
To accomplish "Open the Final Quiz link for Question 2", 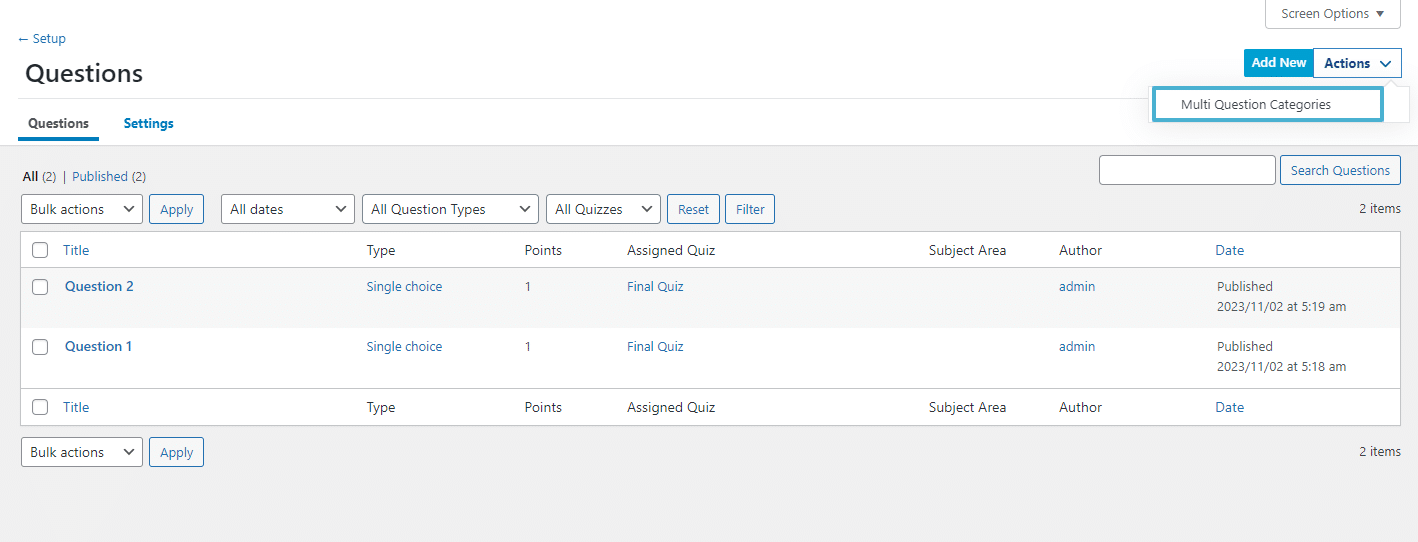I will (655, 287).
